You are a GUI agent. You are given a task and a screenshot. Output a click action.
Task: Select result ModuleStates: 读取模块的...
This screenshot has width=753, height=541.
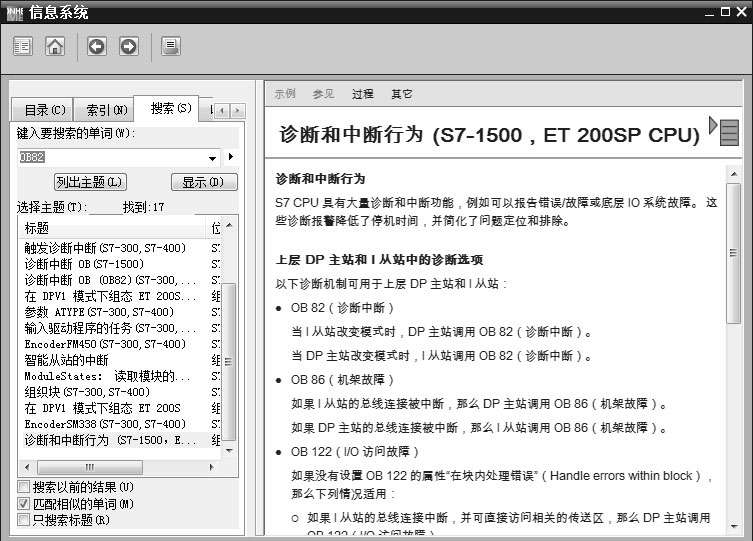[x=107, y=376]
